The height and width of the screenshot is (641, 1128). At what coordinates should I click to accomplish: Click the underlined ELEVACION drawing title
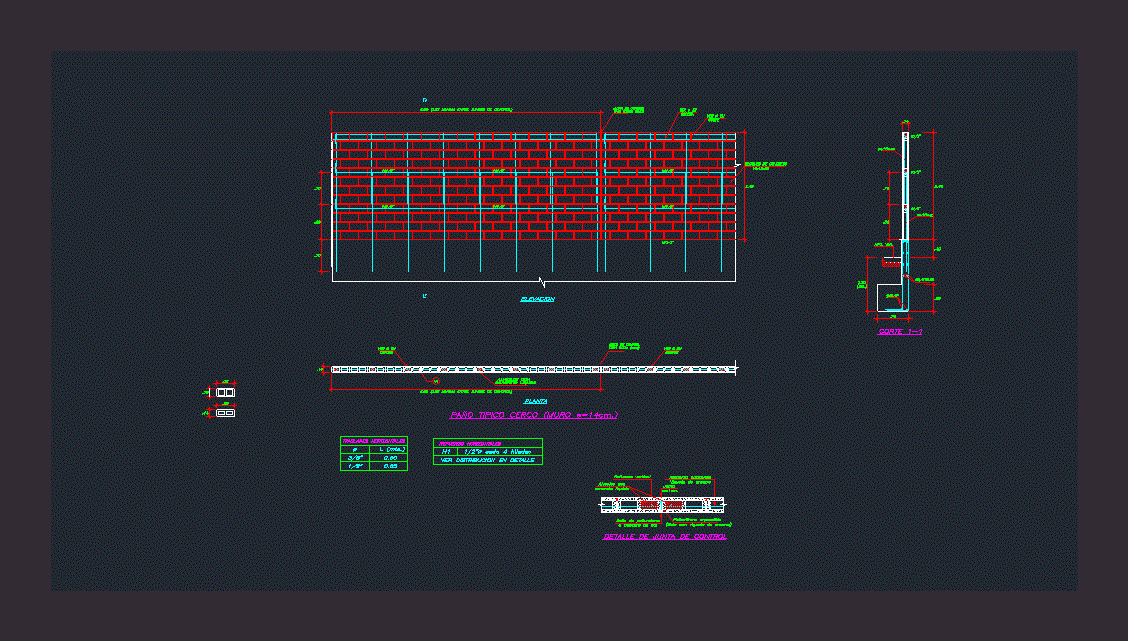(537, 299)
